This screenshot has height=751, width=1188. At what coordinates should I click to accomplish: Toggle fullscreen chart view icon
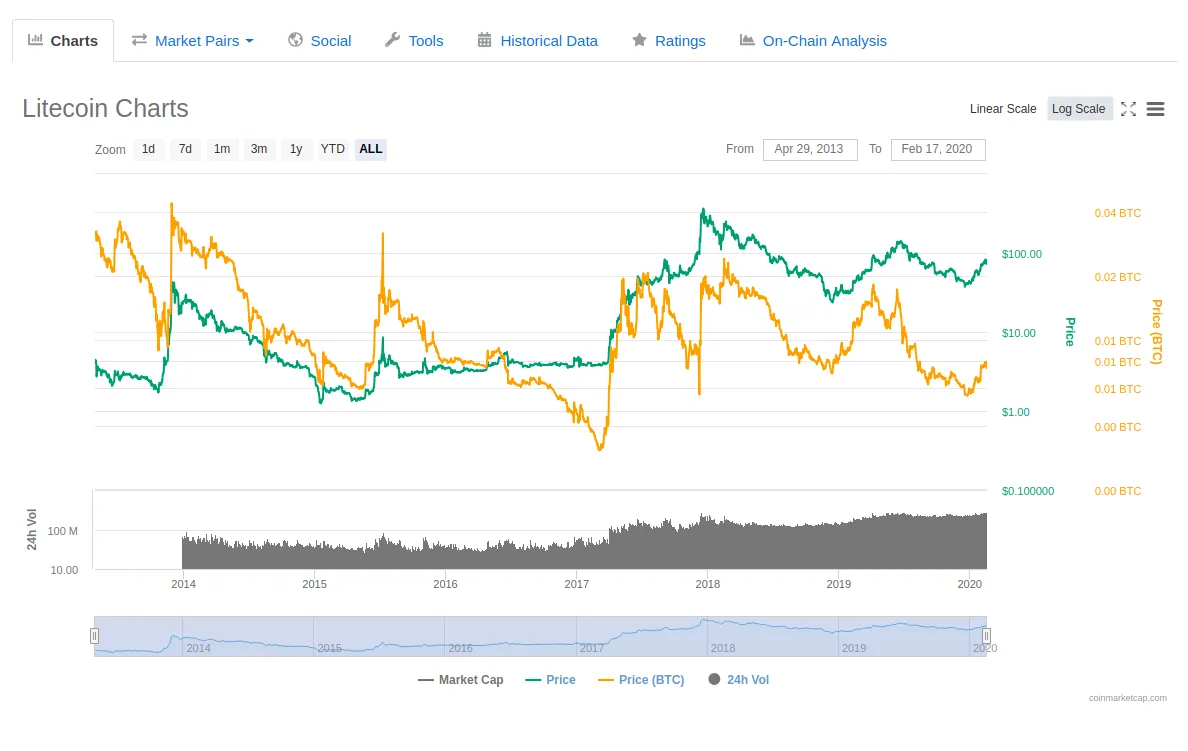(1128, 109)
